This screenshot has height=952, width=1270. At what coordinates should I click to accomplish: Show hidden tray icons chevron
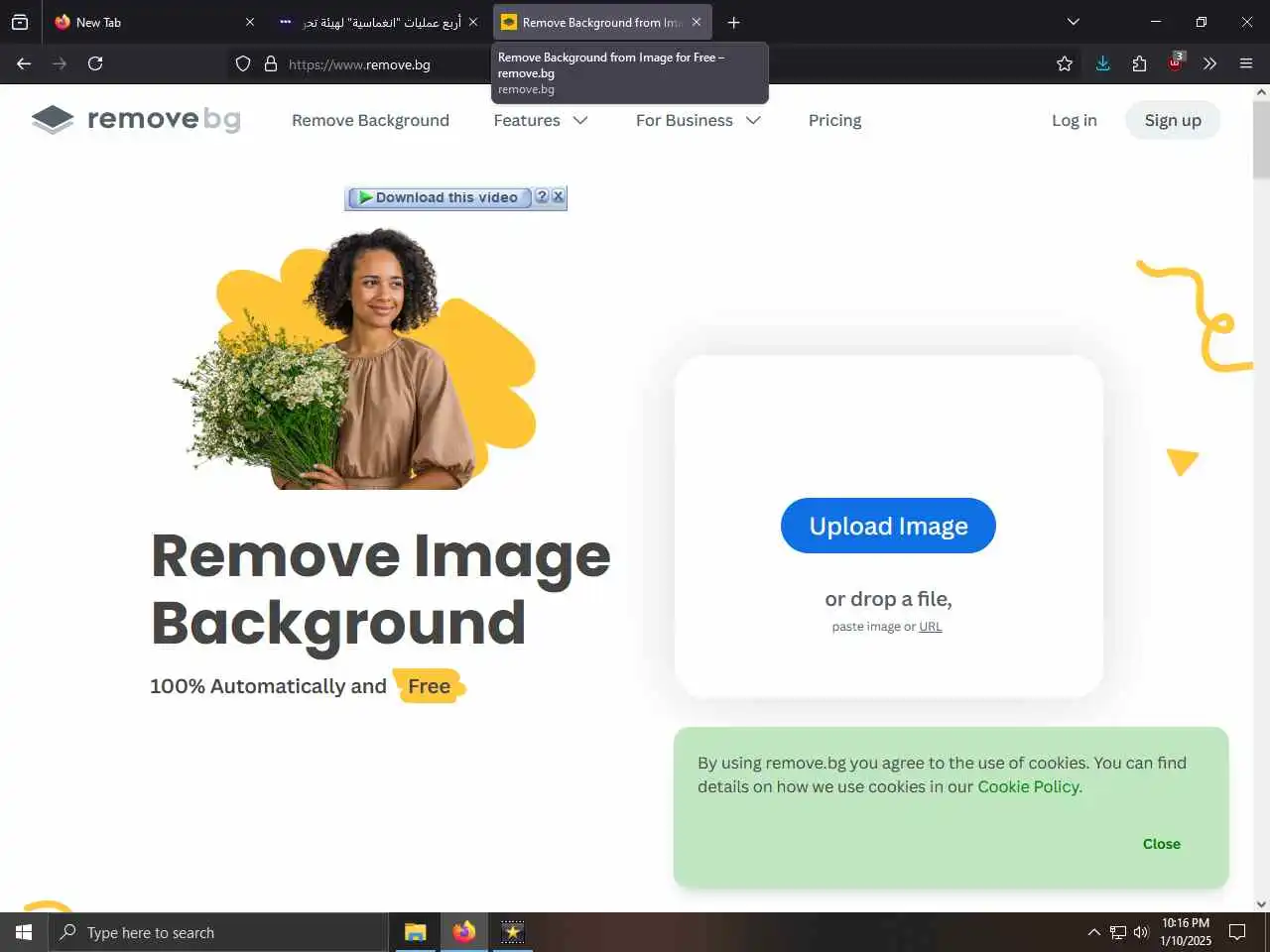click(x=1093, y=932)
